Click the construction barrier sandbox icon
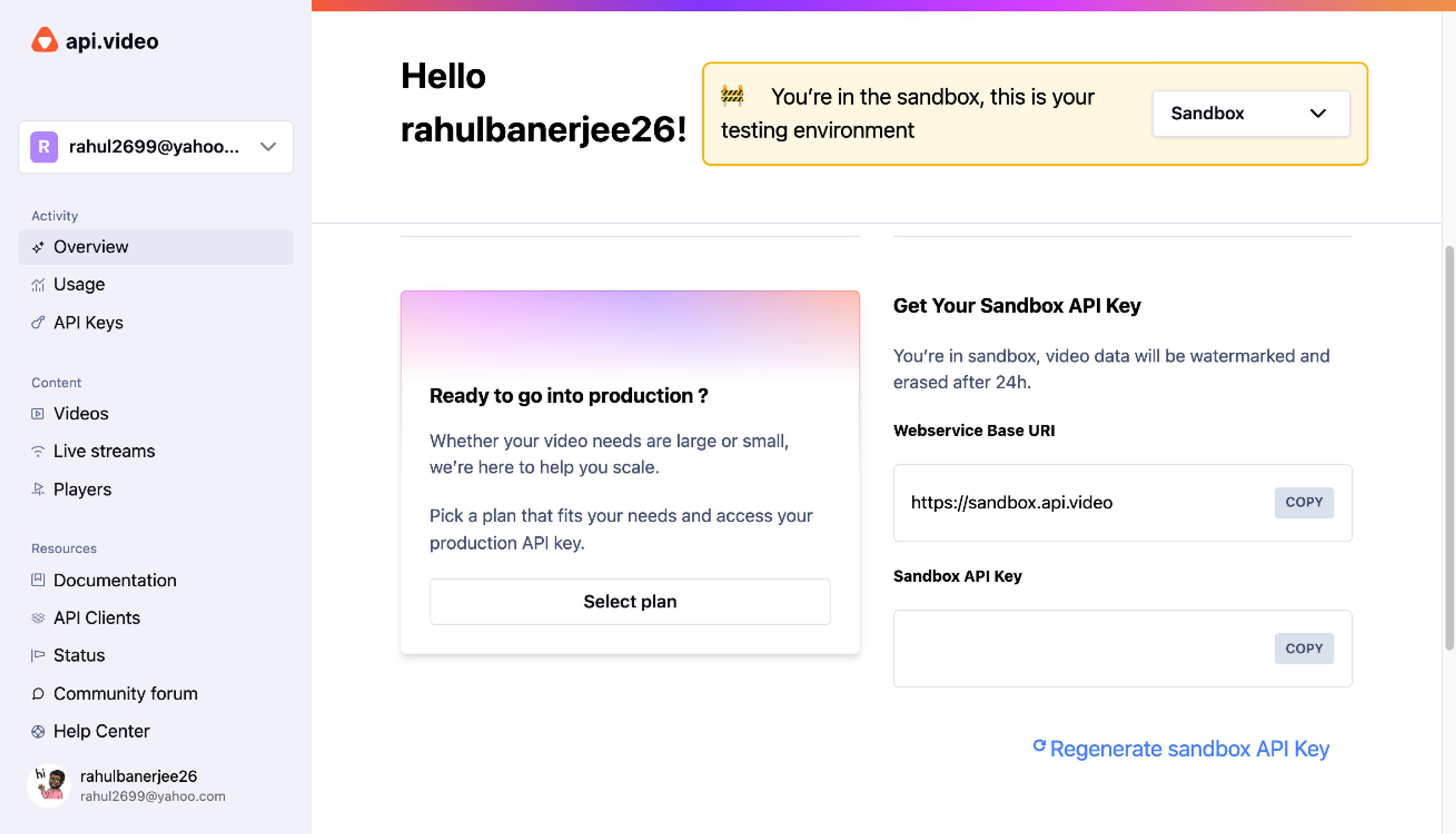 pos(732,95)
